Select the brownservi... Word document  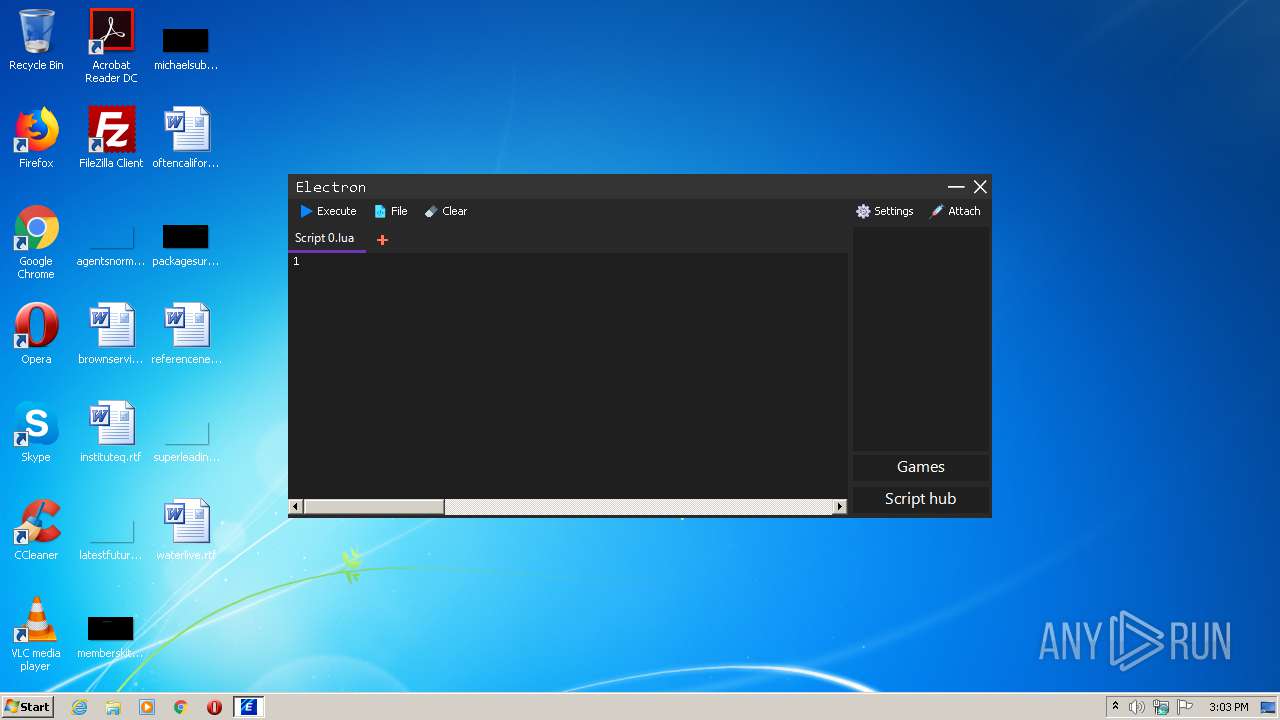(x=111, y=334)
